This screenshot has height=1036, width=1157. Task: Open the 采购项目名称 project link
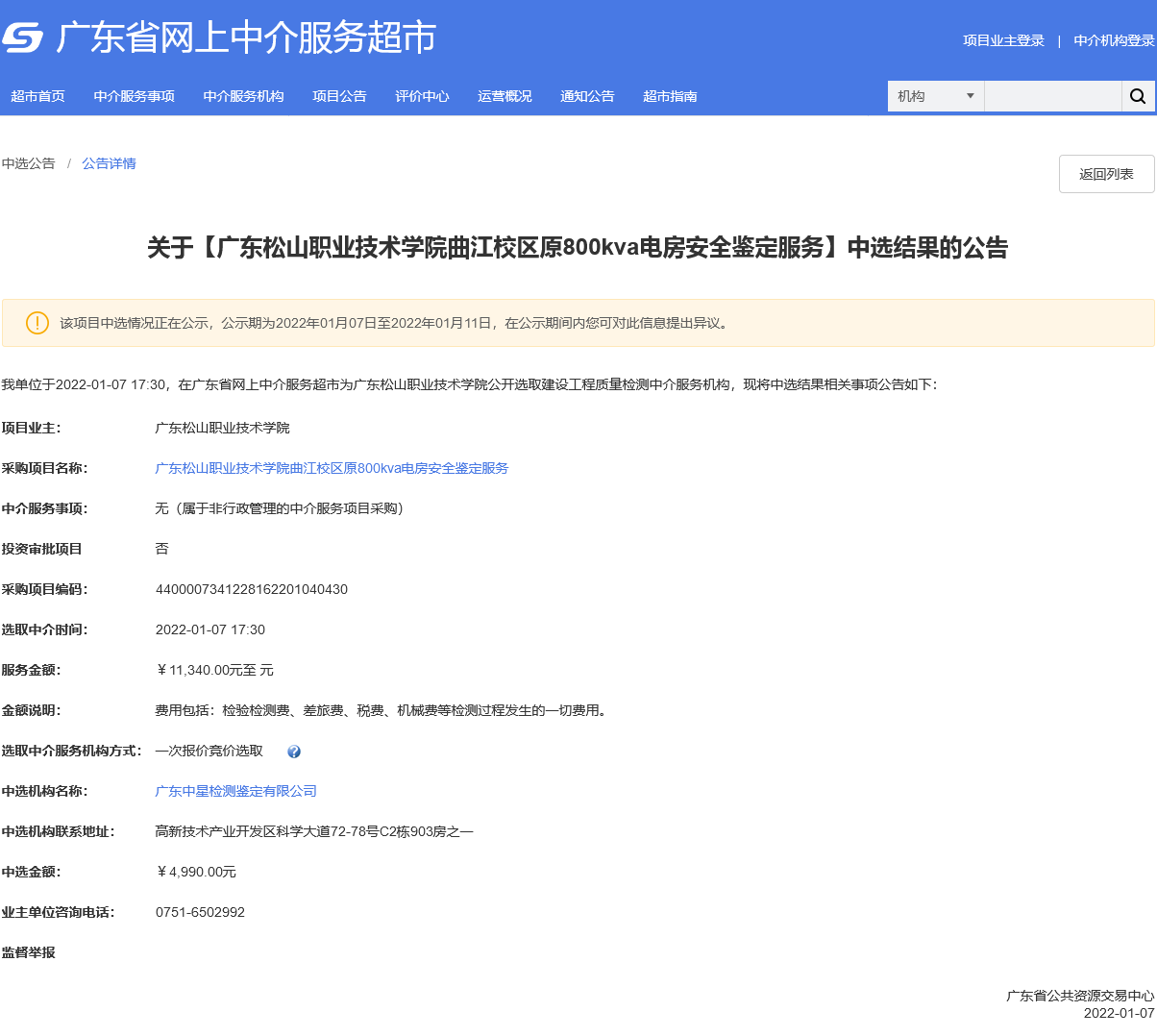click(x=332, y=468)
